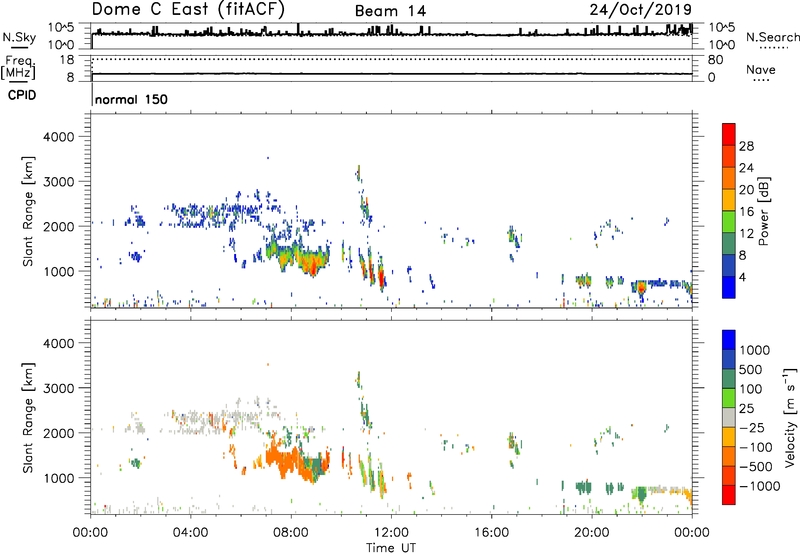
Task: Pick the red bottom segment of Velocity color bar
Action: 729,495
